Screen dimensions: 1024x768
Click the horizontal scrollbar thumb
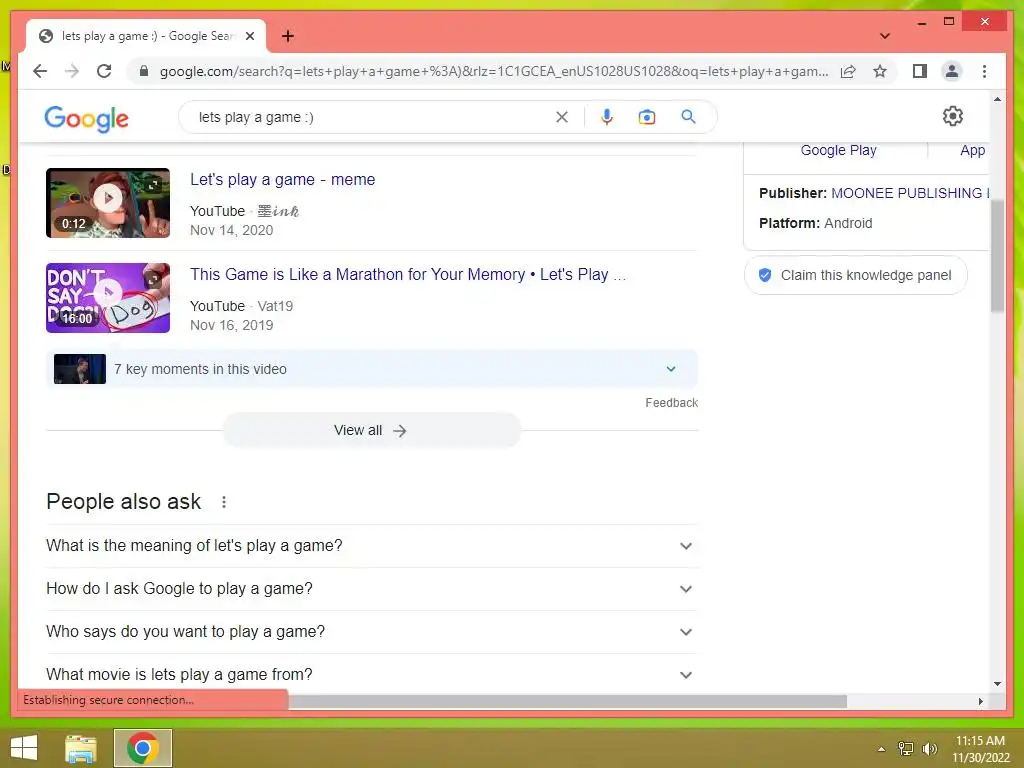pyautogui.click(x=568, y=701)
